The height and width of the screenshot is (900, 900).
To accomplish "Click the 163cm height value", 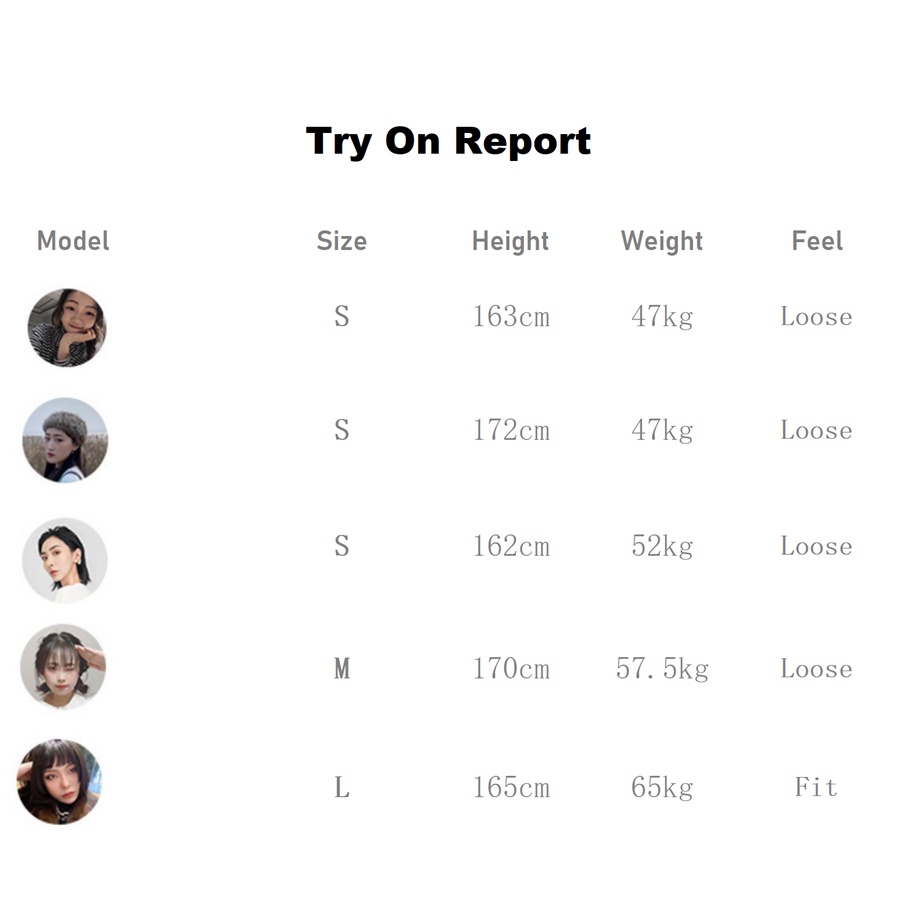I will pyautogui.click(x=511, y=317).
